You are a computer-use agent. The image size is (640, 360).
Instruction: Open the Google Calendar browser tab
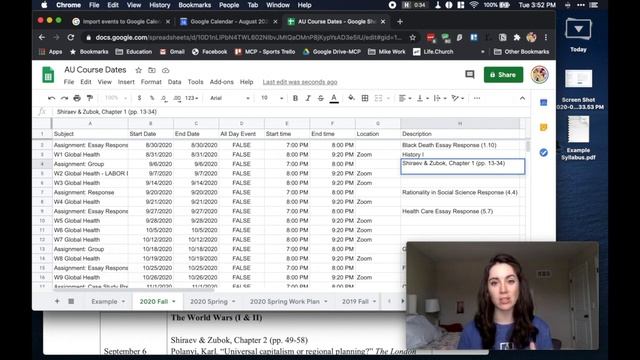point(229,22)
